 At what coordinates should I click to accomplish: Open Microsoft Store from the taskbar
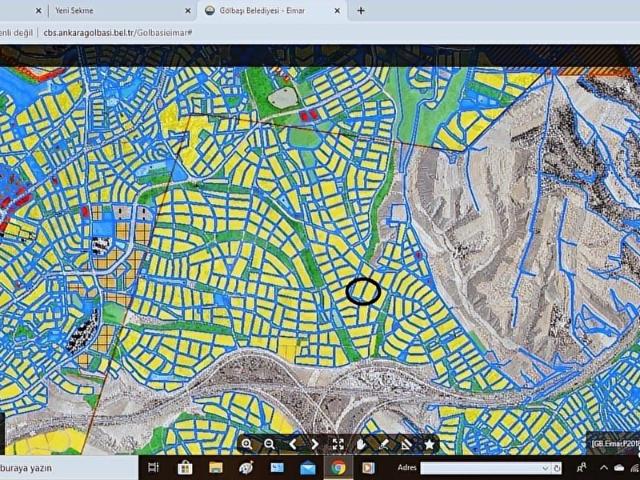point(185,468)
